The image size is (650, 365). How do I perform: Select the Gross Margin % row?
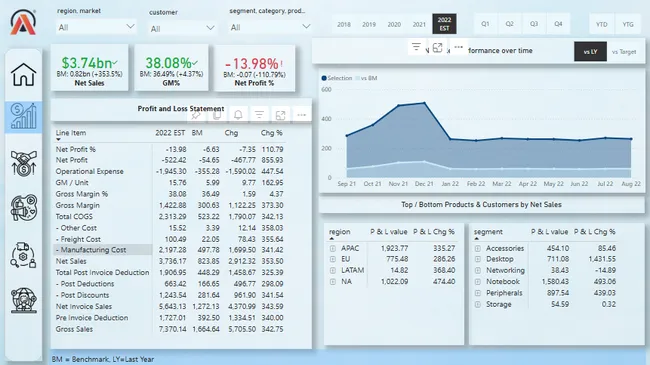[170, 194]
